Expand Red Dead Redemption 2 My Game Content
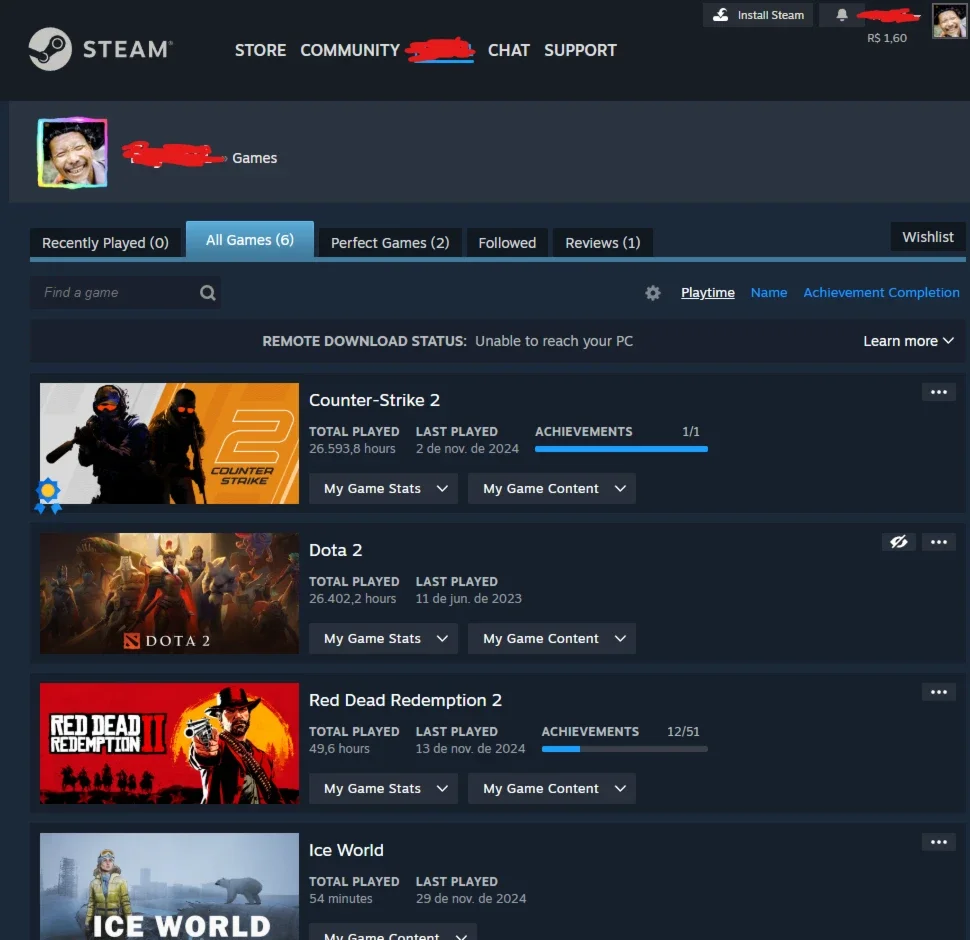This screenshot has width=970, height=940. (x=551, y=788)
